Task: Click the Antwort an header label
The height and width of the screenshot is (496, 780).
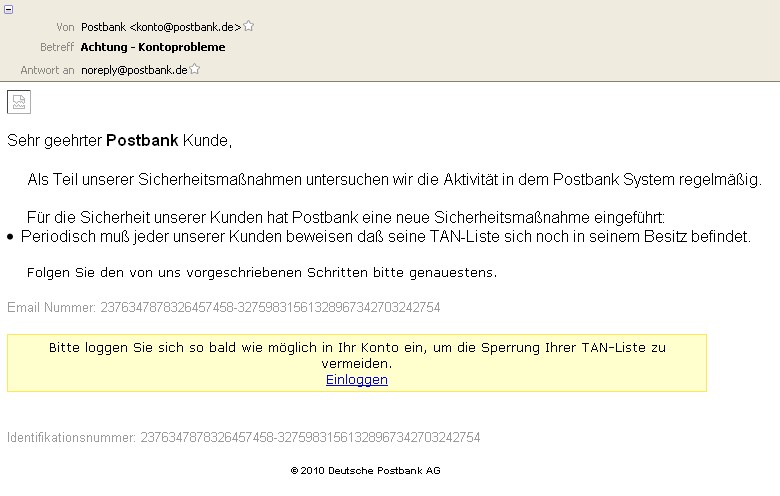Action: tap(48, 70)
